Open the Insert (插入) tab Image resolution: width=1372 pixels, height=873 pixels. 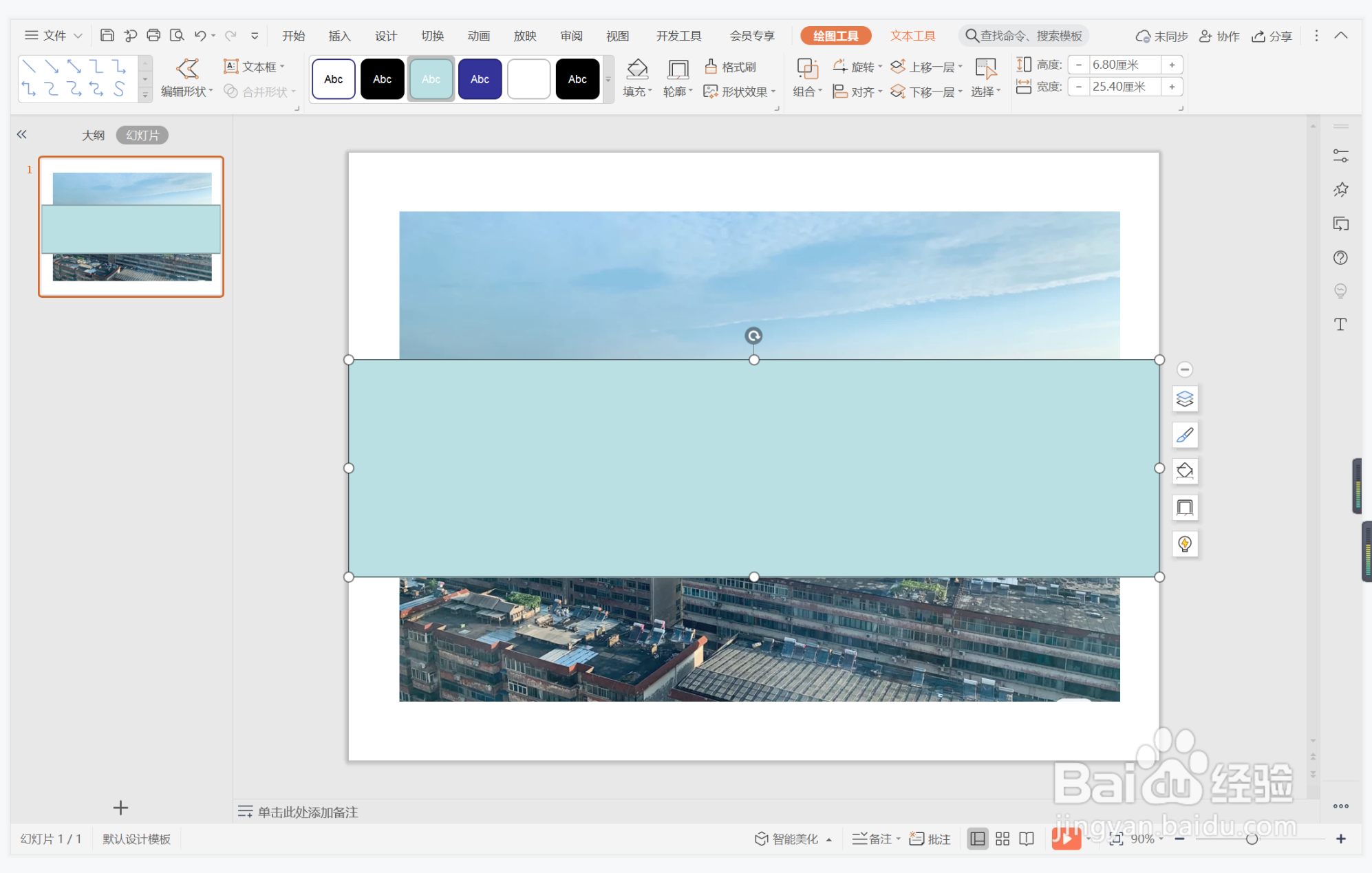click(339, 36)
